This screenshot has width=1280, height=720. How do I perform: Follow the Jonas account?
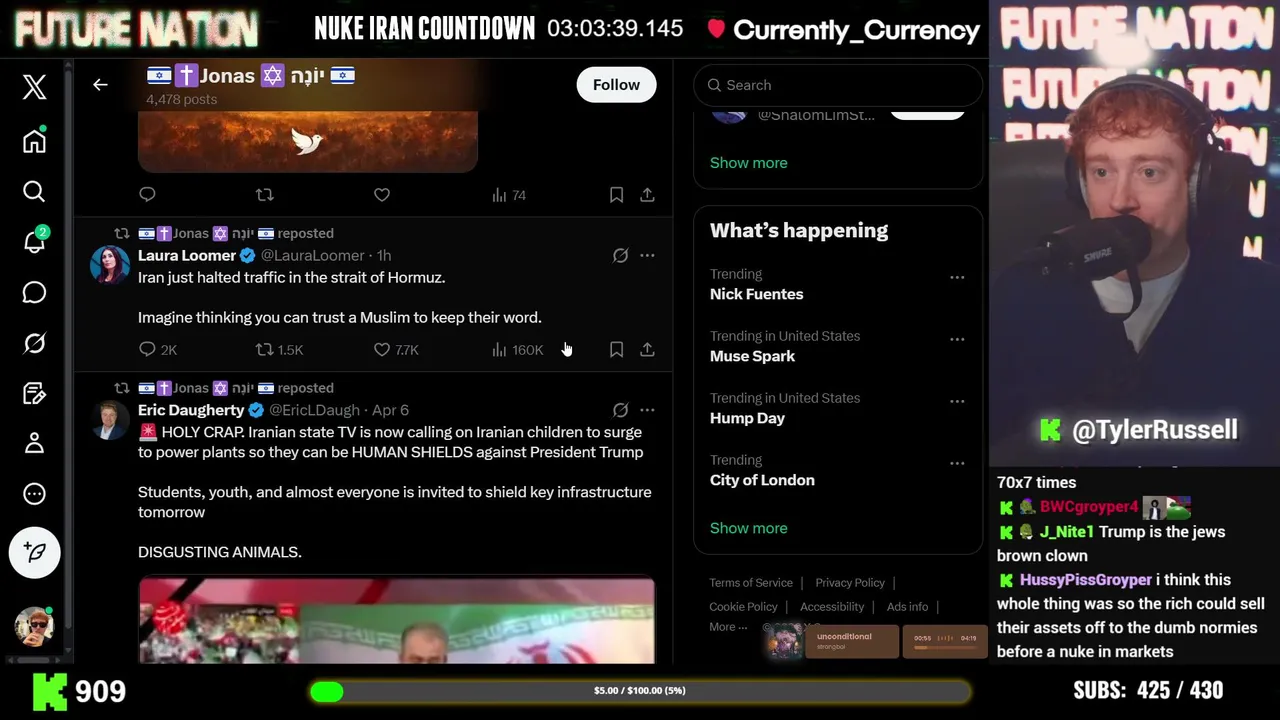coord(616,85)
